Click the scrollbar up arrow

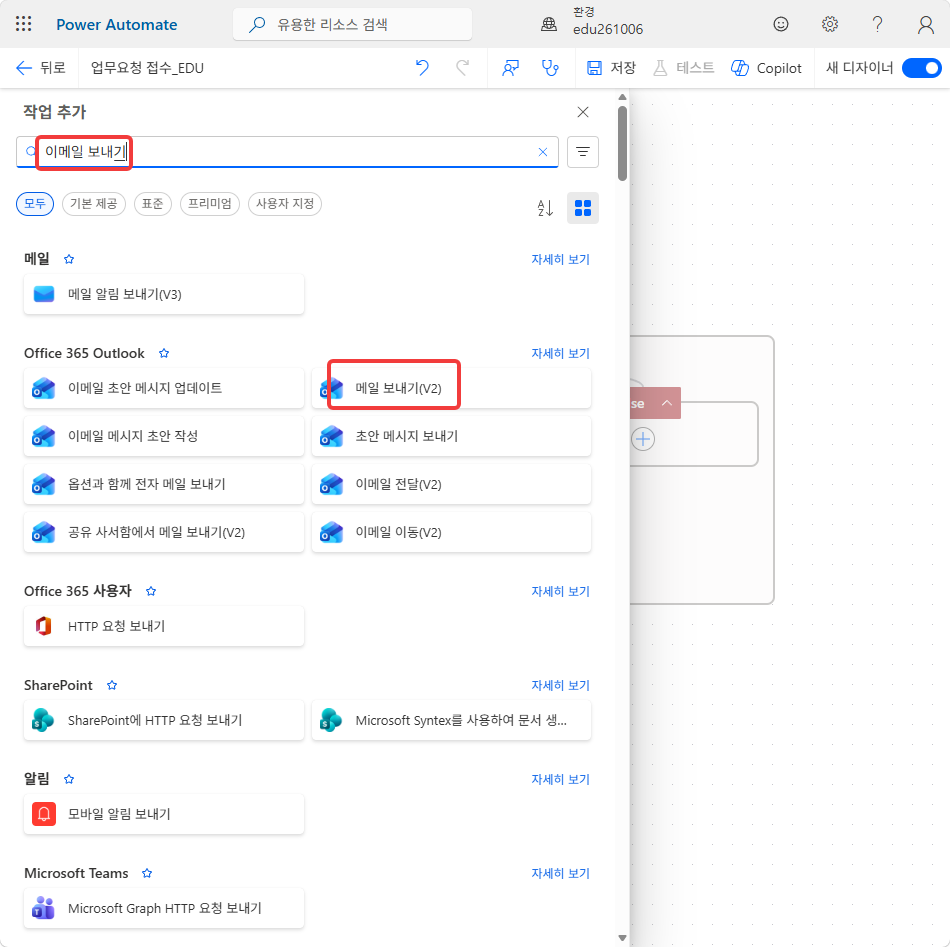click(x=622, y=97)
